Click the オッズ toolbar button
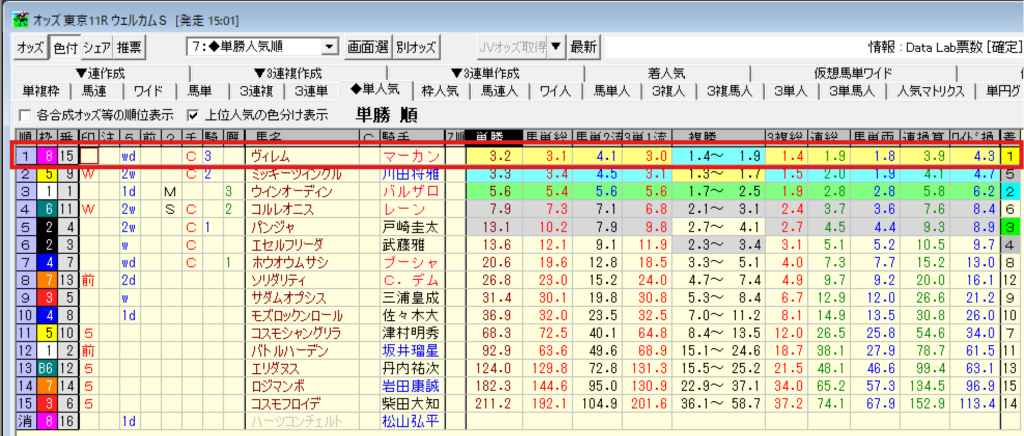 point(30,47)
